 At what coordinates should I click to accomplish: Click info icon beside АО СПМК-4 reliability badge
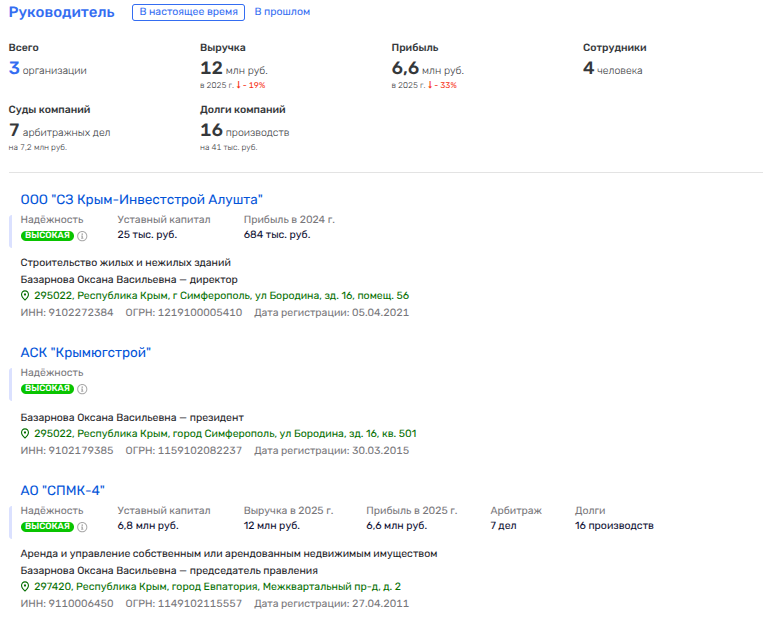tap(83, 526)
